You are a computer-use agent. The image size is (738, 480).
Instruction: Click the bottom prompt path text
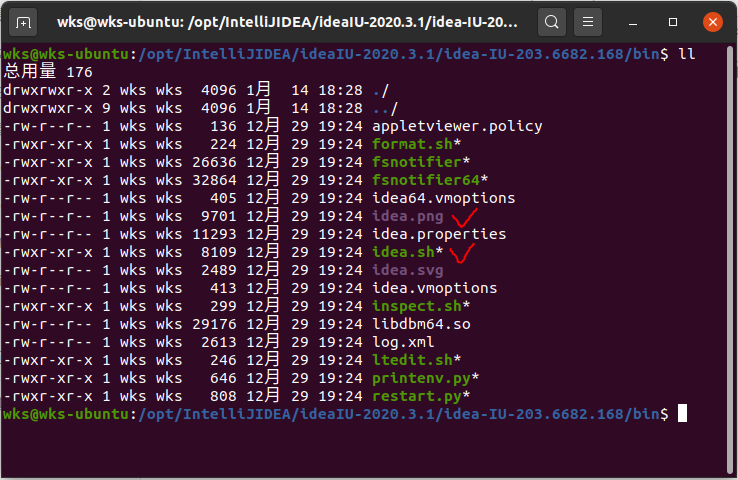[399, 414]
